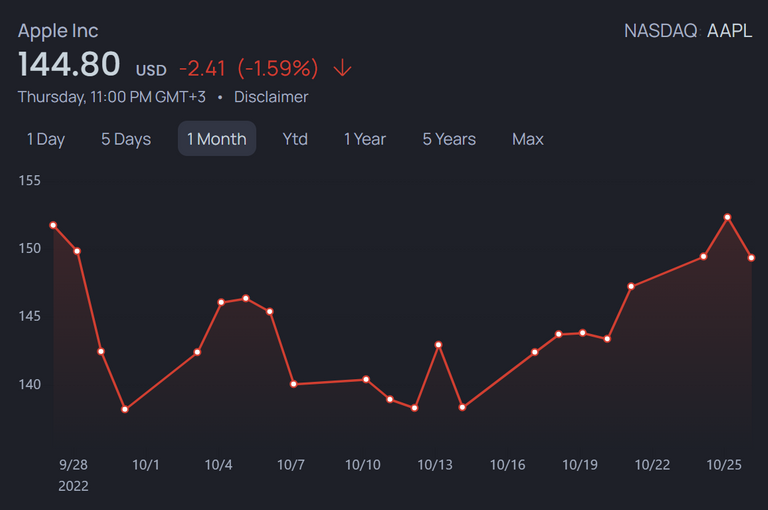Click the NASDAQ exchange label
This screenshot has width=768, height=510.
(661, 31)
